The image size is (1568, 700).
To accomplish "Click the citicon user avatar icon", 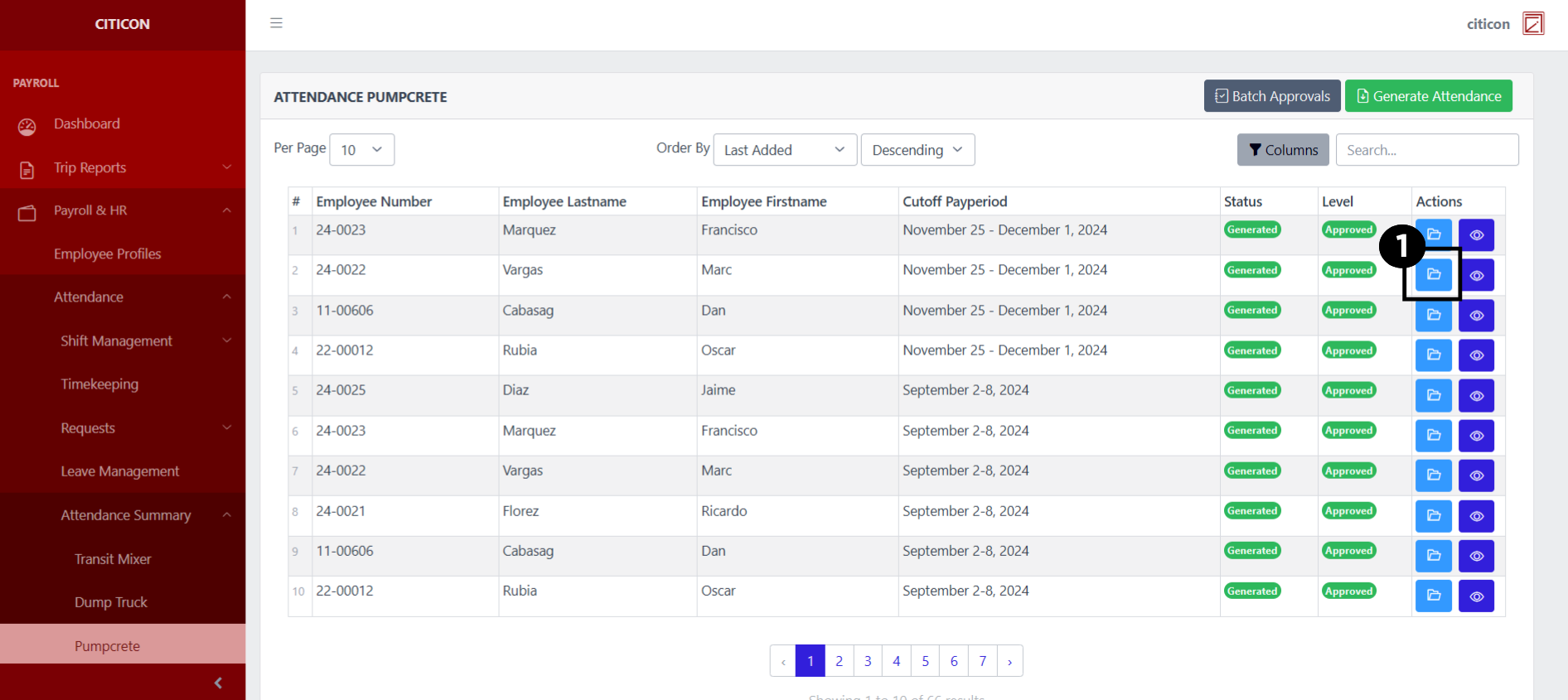I will click(x=1533, y=24).
